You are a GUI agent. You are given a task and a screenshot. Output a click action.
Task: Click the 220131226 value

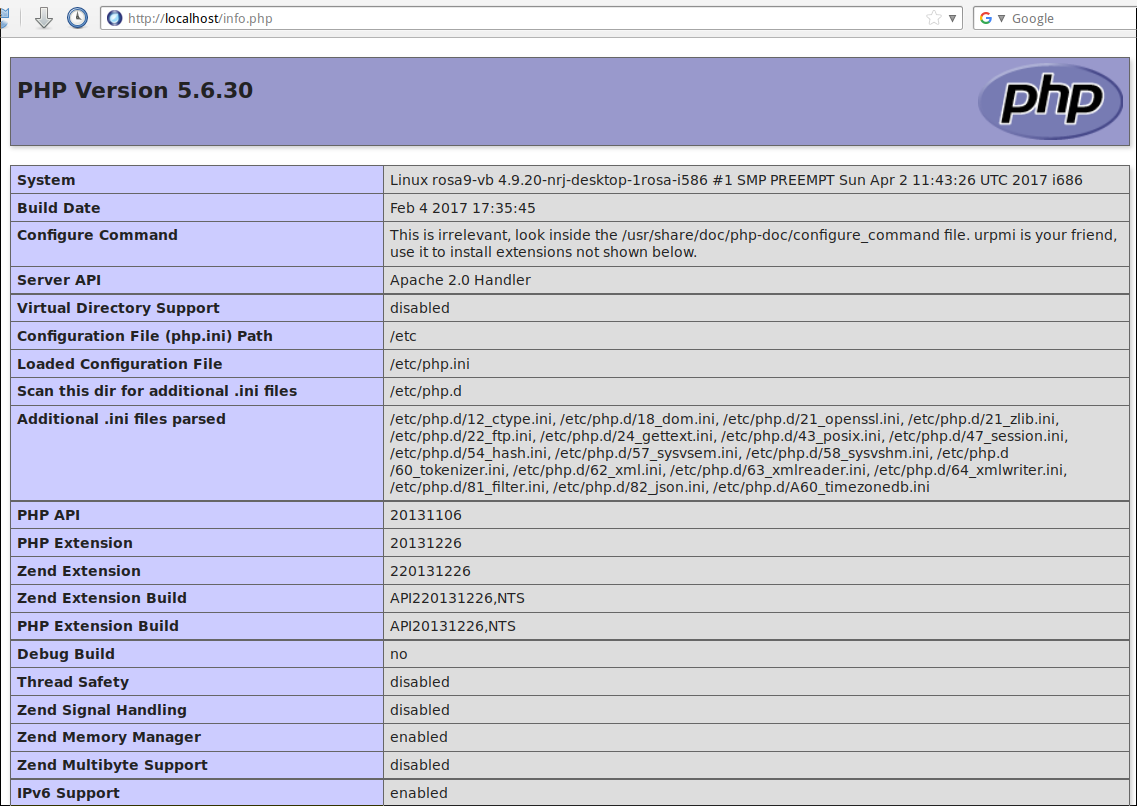(x=430, y=571)
